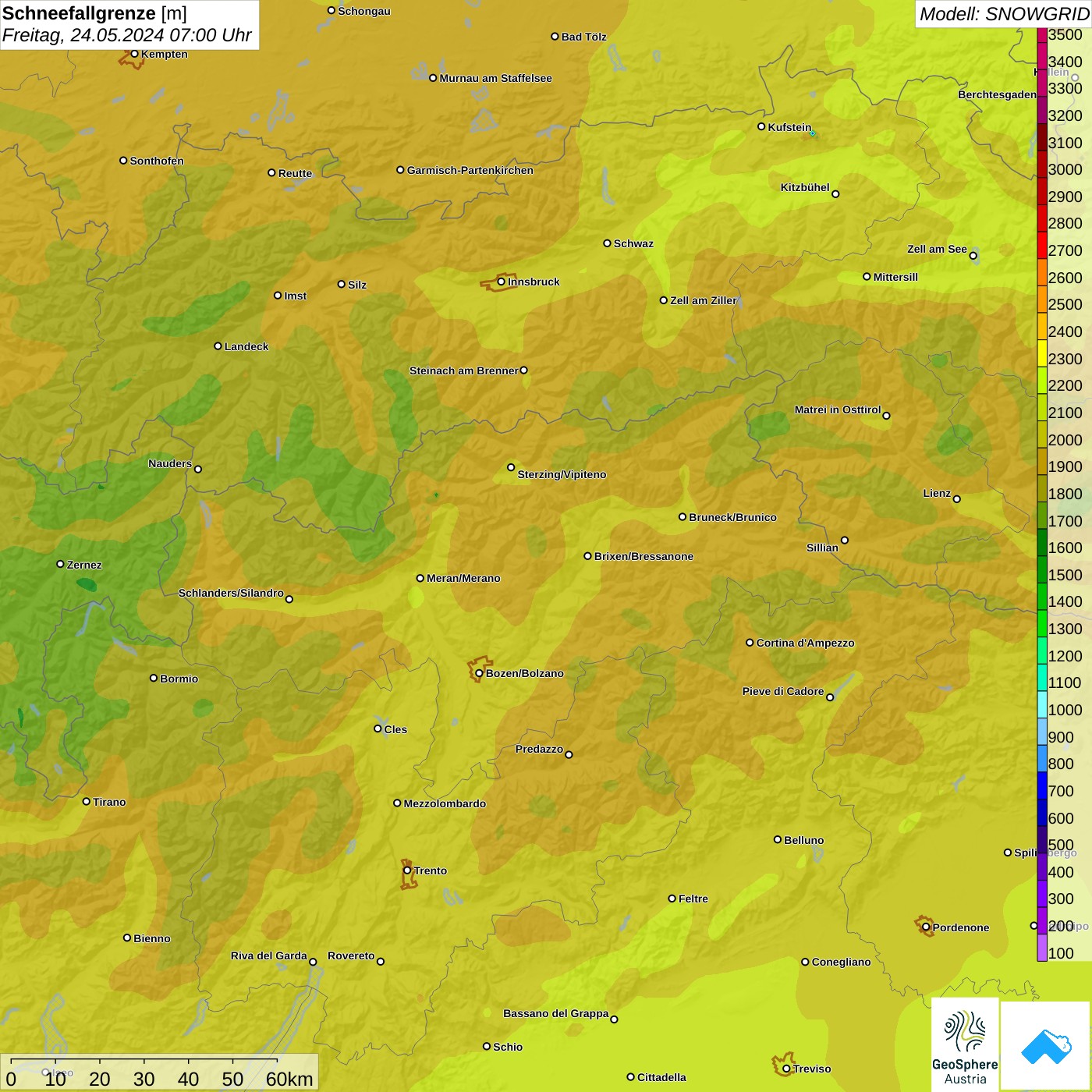The height and width of the screenshot is (1092, 1092).
Task: Click the 1000 m cyan legend swatch
Action: click(1042, 704)
